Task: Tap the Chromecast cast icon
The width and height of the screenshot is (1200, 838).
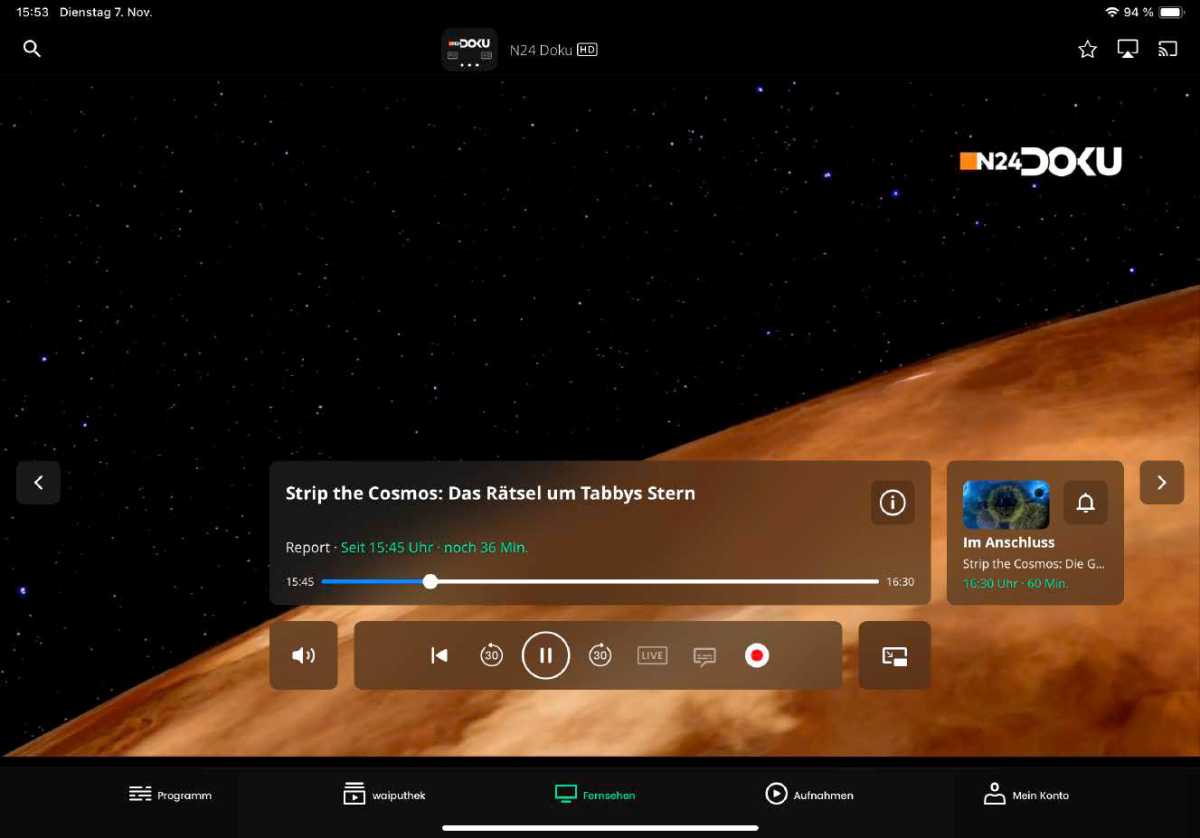Action: point(1167,49)
